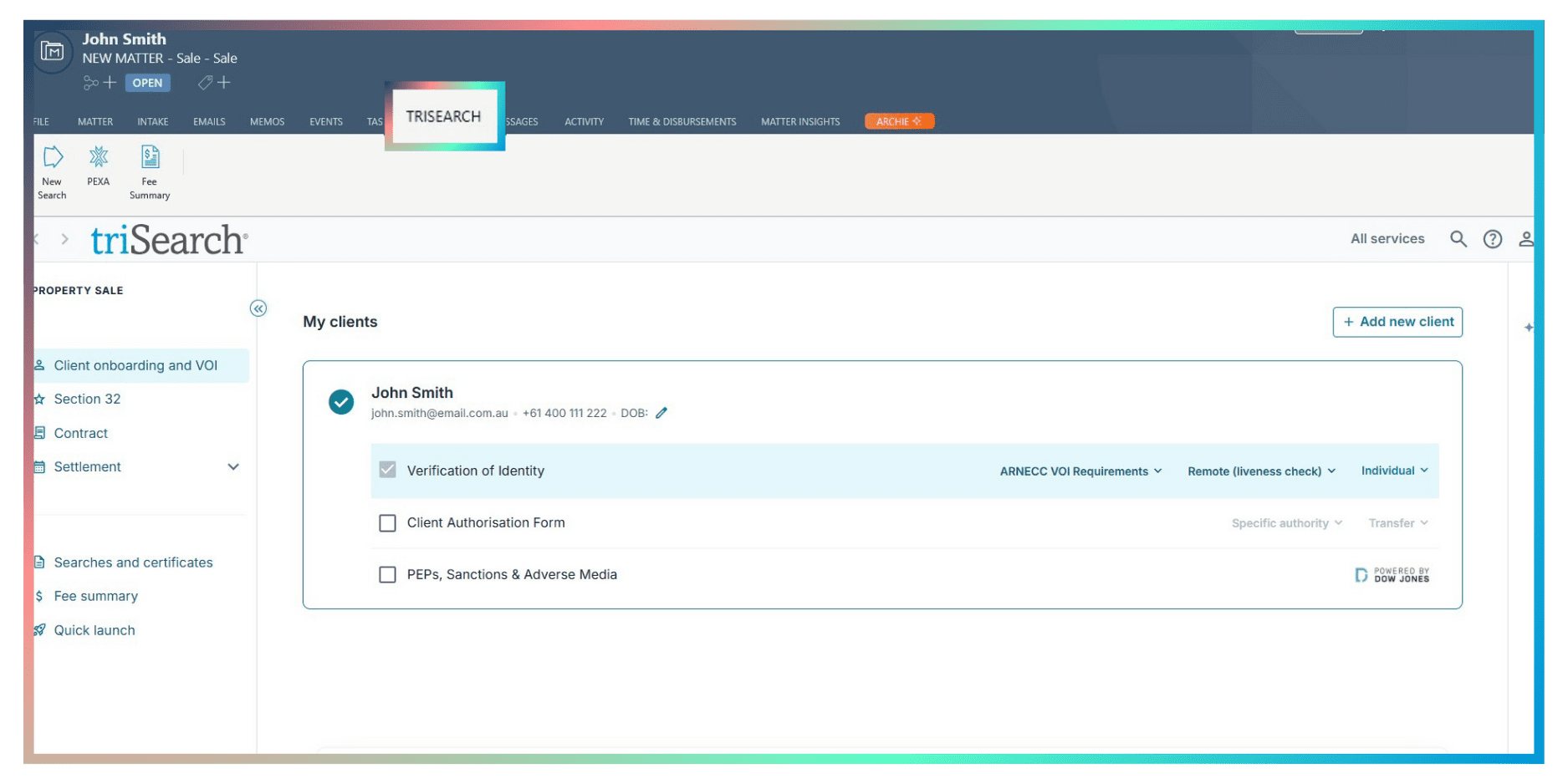Expand the Remote (liveness check) dropdown

[1261, 471]
